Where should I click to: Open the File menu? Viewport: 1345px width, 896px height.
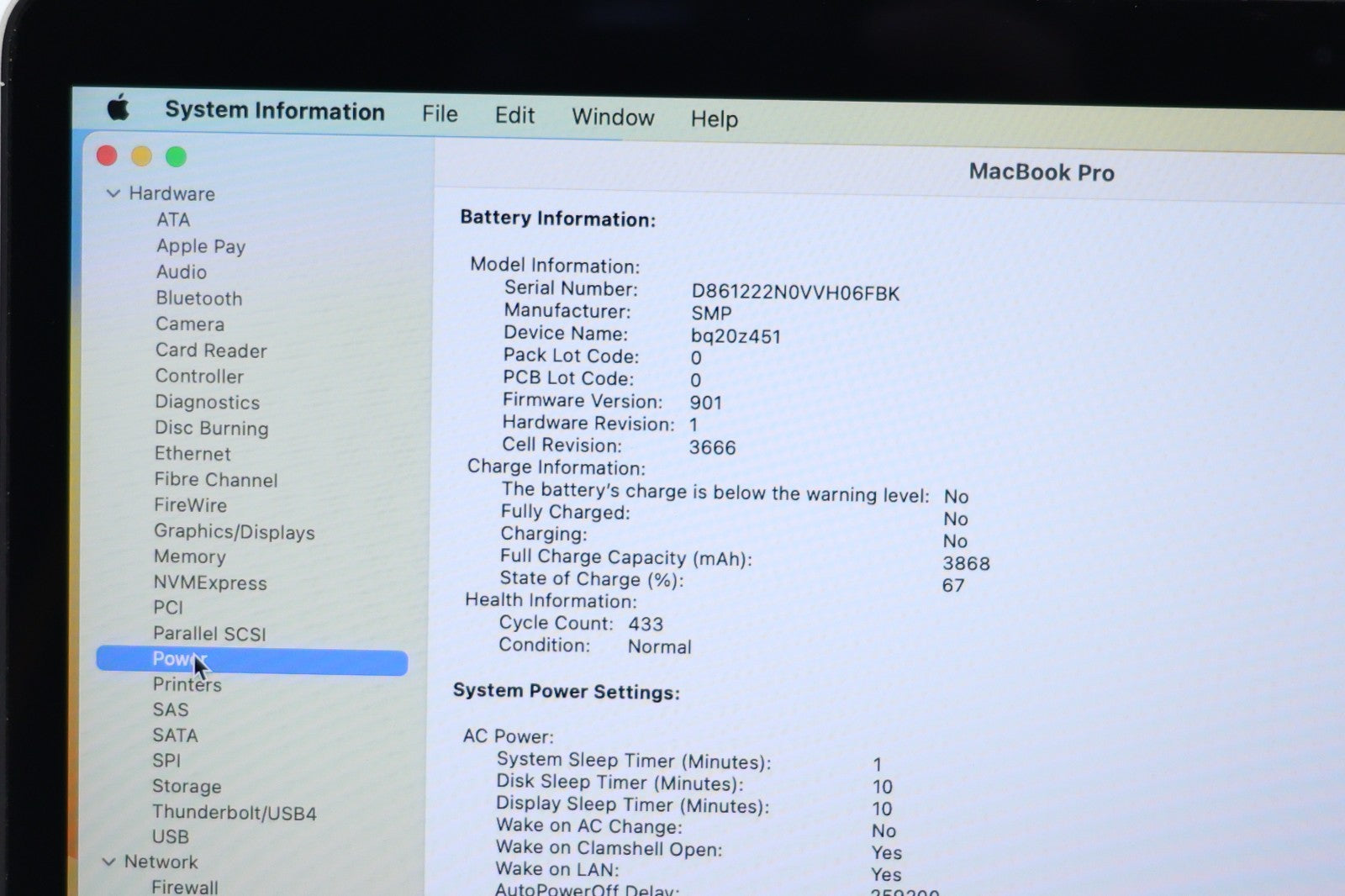440,113
